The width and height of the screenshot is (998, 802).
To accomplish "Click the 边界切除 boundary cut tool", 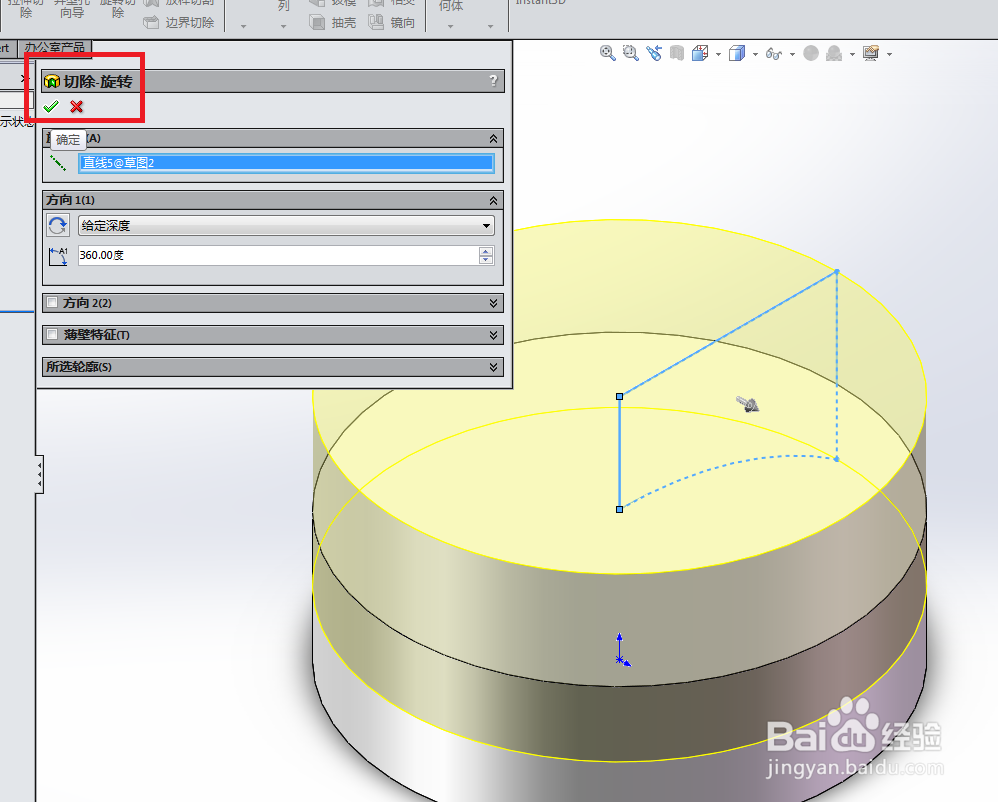I will coord(179,23).
